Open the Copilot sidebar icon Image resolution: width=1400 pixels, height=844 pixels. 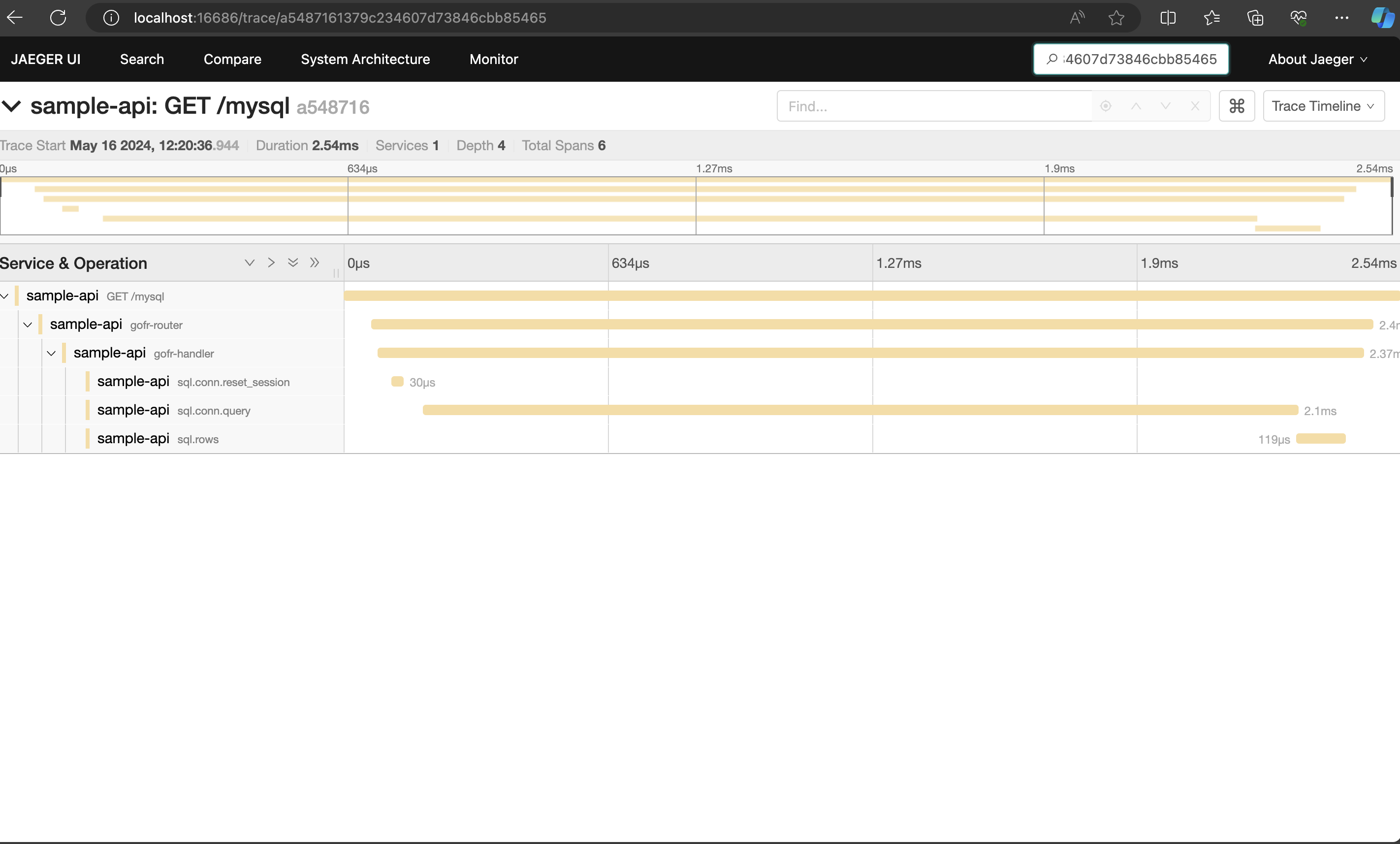pos(1382,18)
